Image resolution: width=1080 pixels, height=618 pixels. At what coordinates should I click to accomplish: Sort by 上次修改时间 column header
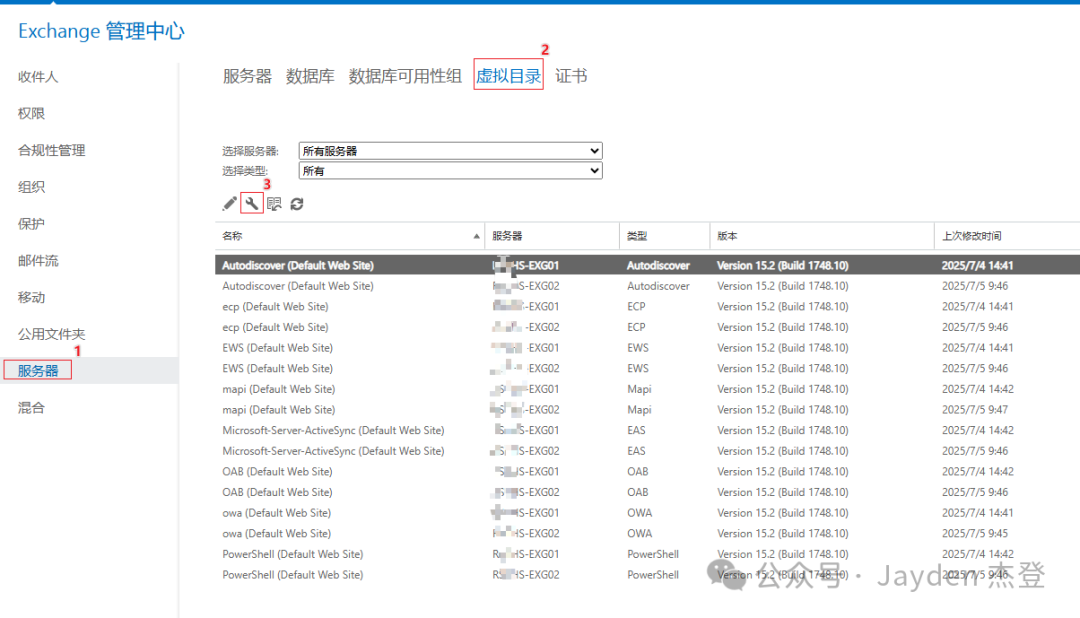tap(971, 237)
